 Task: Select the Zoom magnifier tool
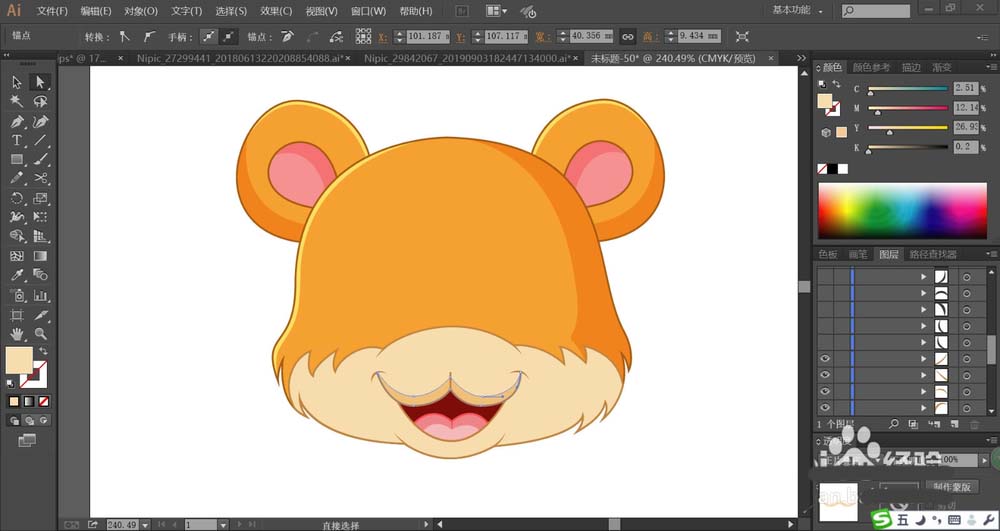pyautogui.click(x=41, y=333)
